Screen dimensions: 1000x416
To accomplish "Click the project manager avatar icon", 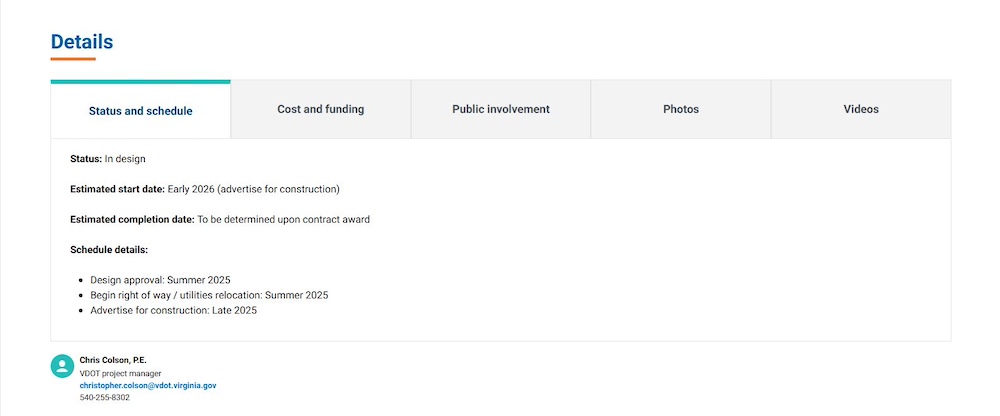I will (x=62, y=366).
